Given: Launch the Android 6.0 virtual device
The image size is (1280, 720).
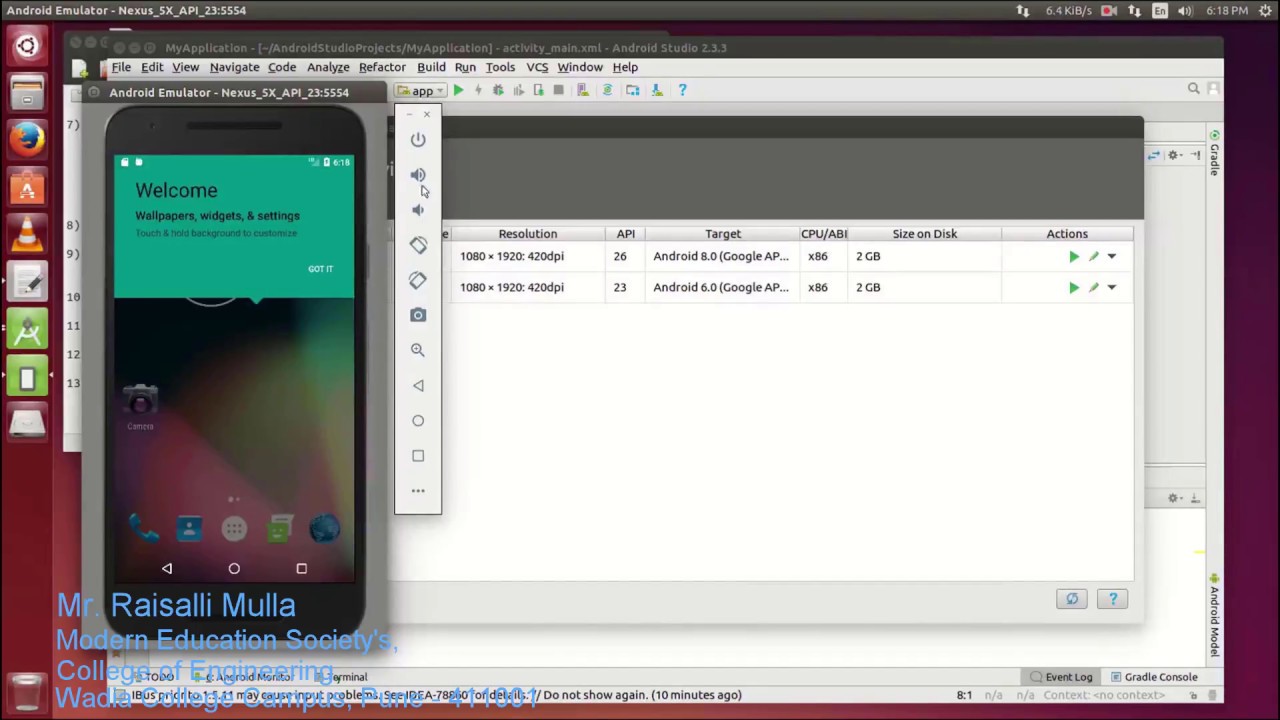Looking at the screenshot, I should coord(1074,288).
